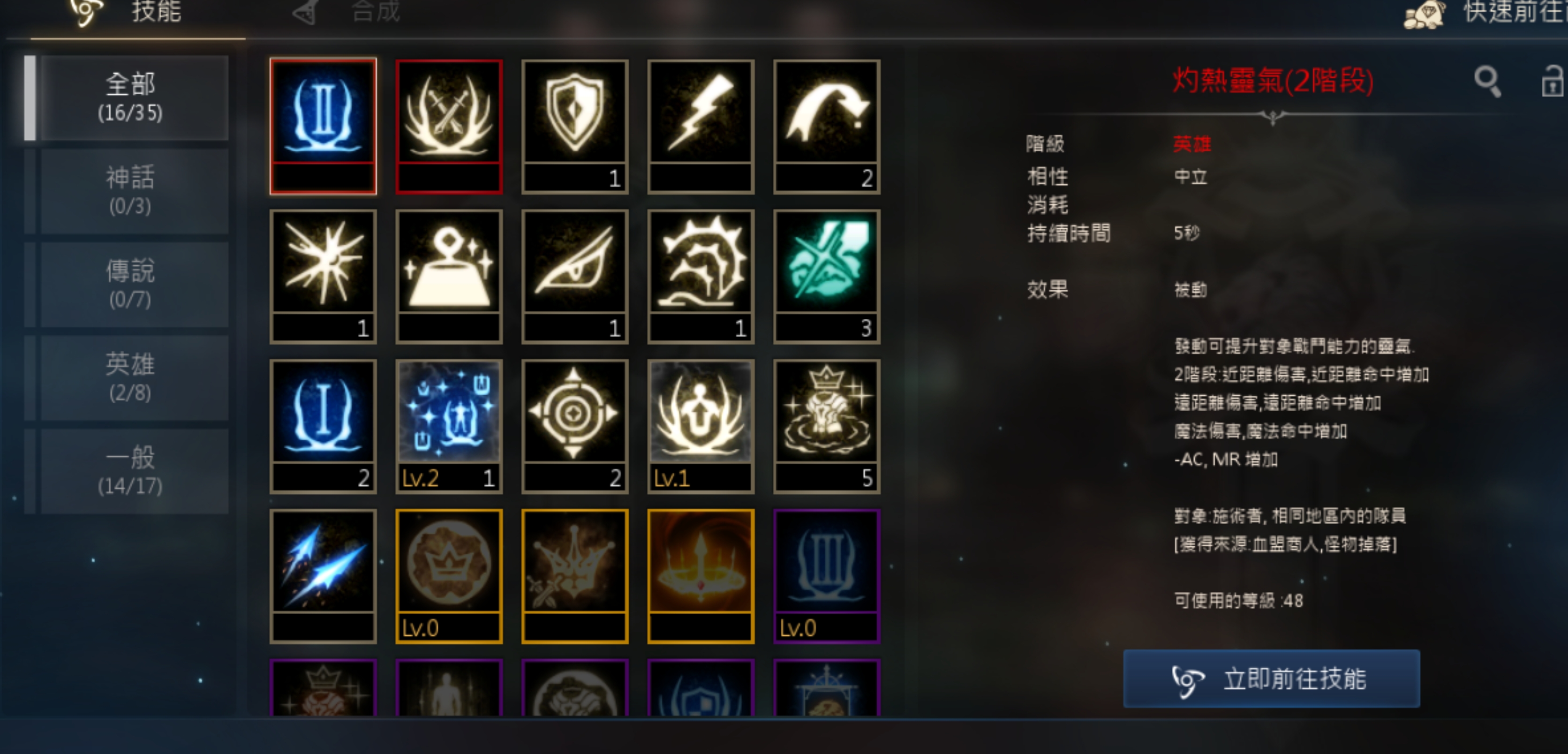Pick the crosshair target skill icon
Image resolution: width=1568 pixels, height=754 pixels.
click(x=574, y=426)
